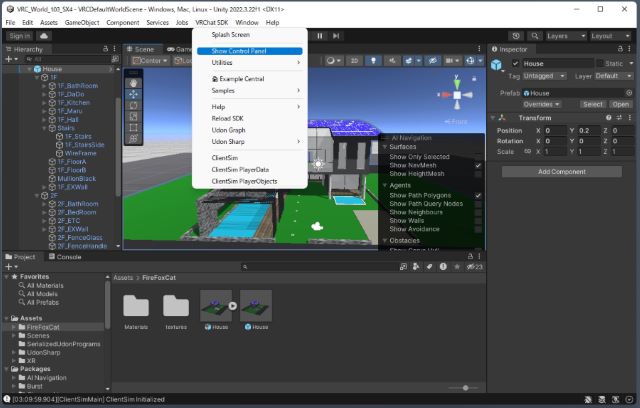Toggle the House active checkbox in Inspector
The image size is (640, 408).
coord(515,64)
